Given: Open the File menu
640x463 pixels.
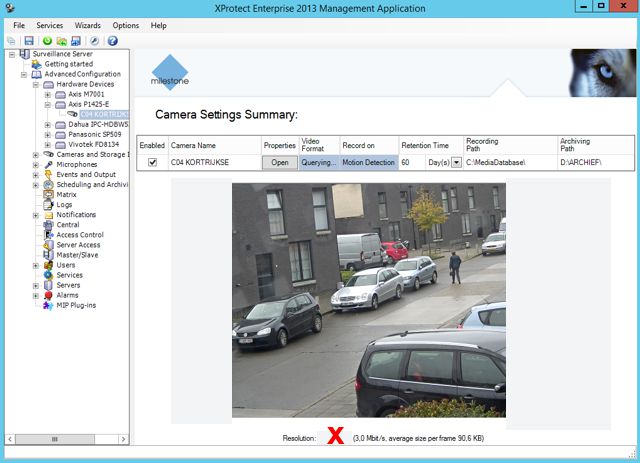Looking at the screenshot, I should tap(19, 25).
